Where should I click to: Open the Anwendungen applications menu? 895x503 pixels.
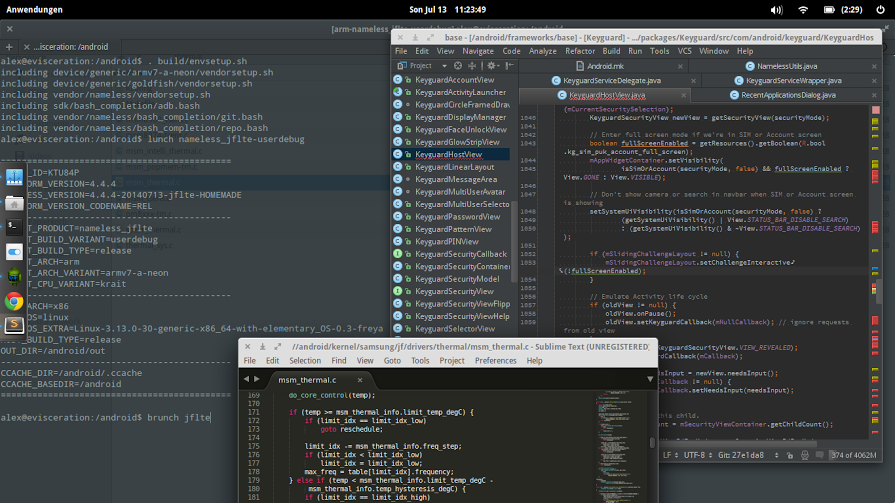(x=34, y=10)
